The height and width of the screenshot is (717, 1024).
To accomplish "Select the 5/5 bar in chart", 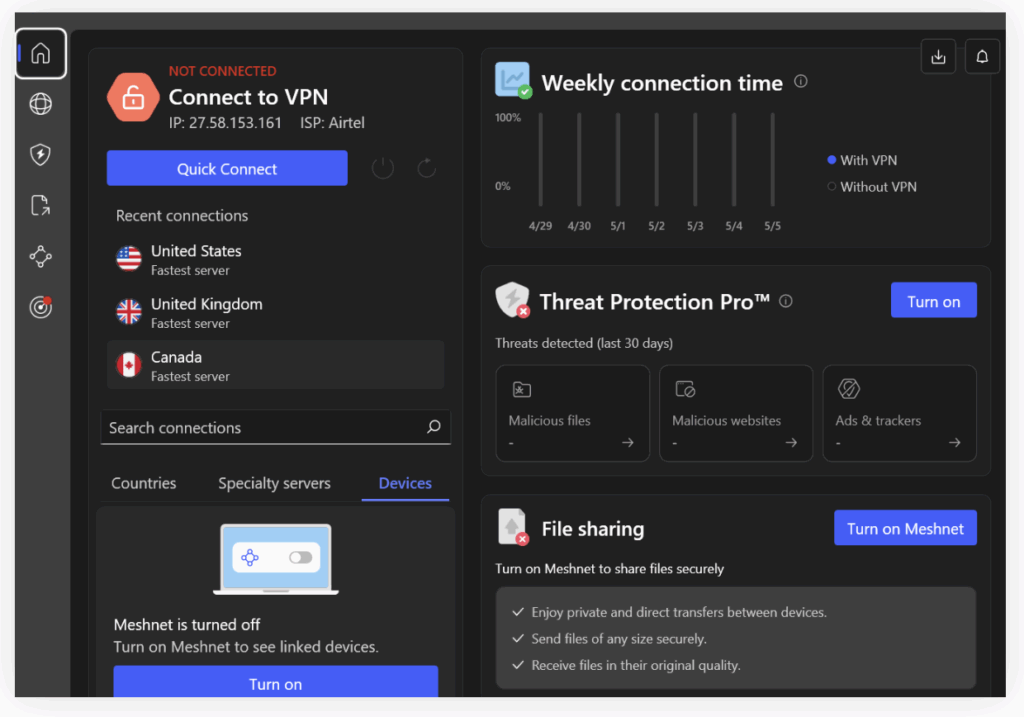I will tap(773, 159).
